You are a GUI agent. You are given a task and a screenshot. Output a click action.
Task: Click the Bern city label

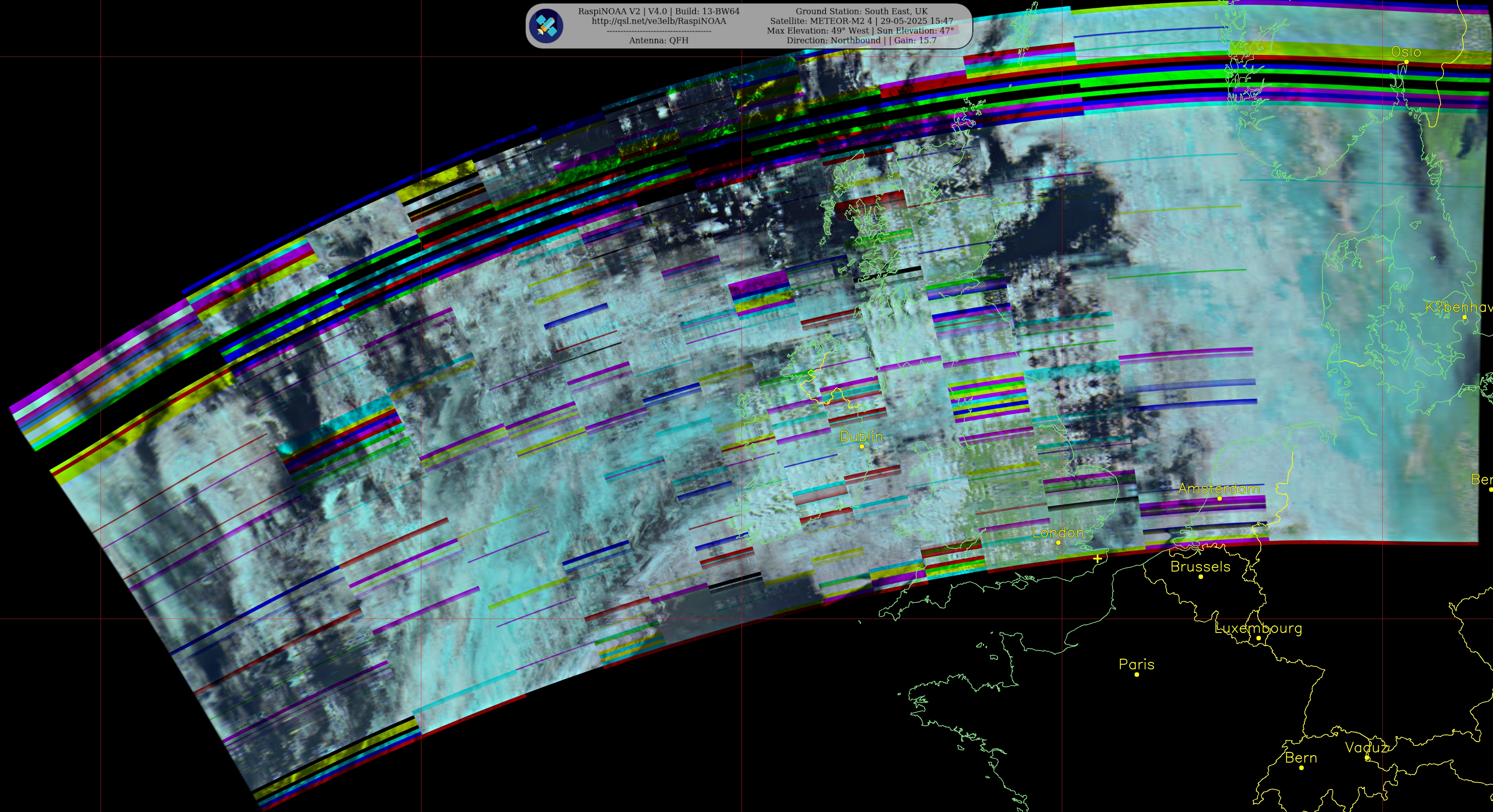click(1301, 758)
